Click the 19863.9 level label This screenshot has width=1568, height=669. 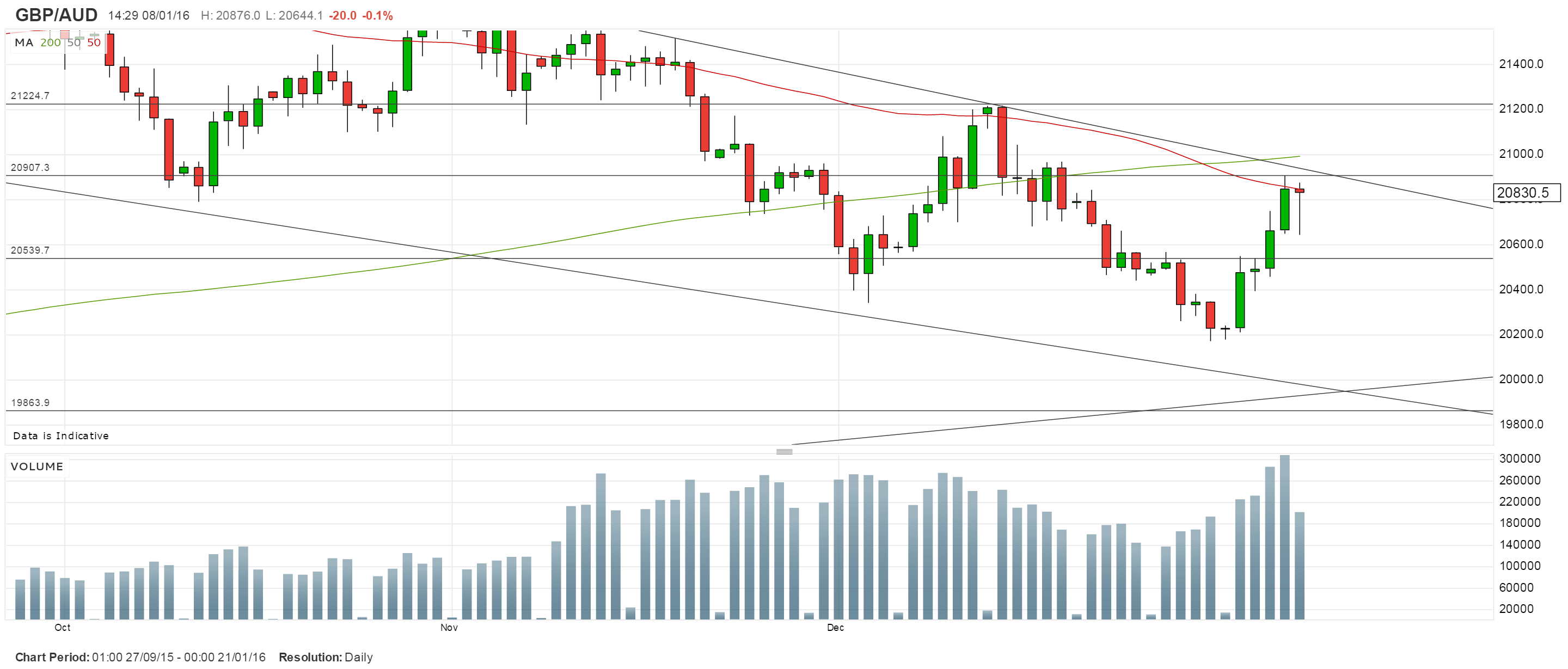(x=30, y=402)
